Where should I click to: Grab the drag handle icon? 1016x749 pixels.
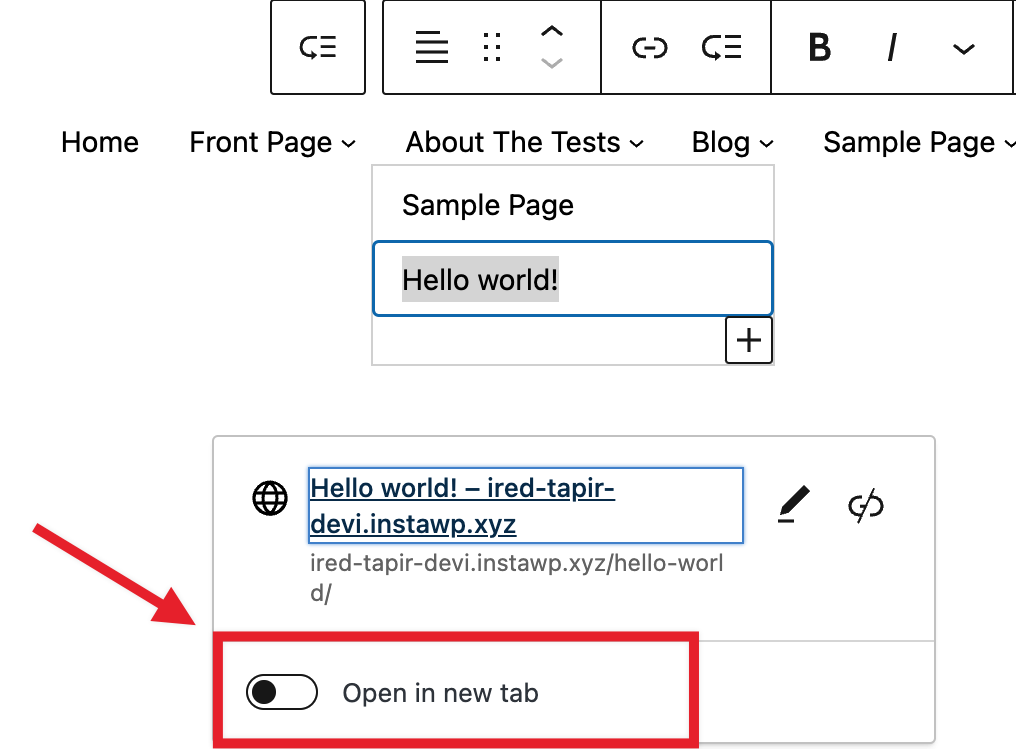pyautogui.click(x=490, y=47)
